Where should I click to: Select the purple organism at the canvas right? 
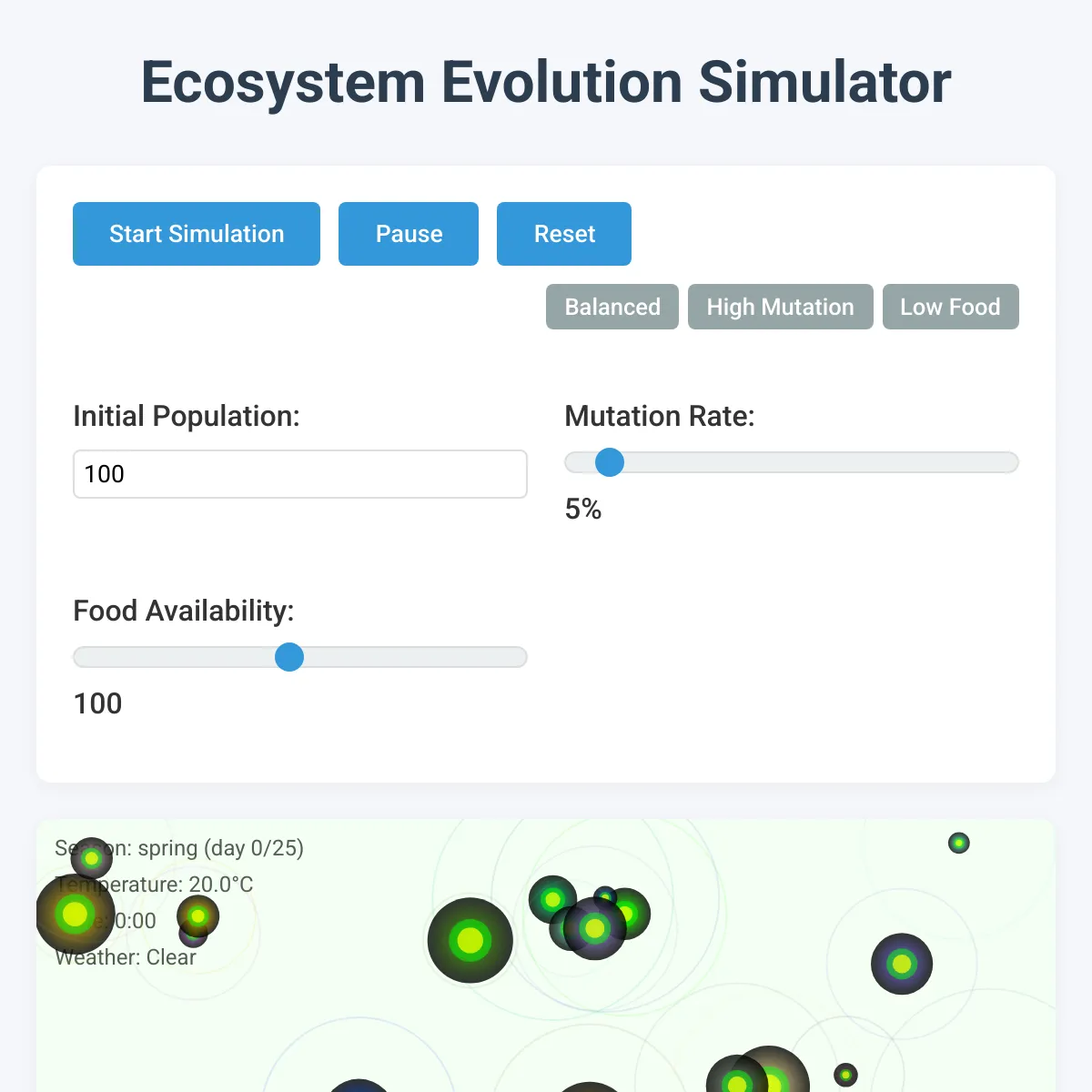(902, 964)
